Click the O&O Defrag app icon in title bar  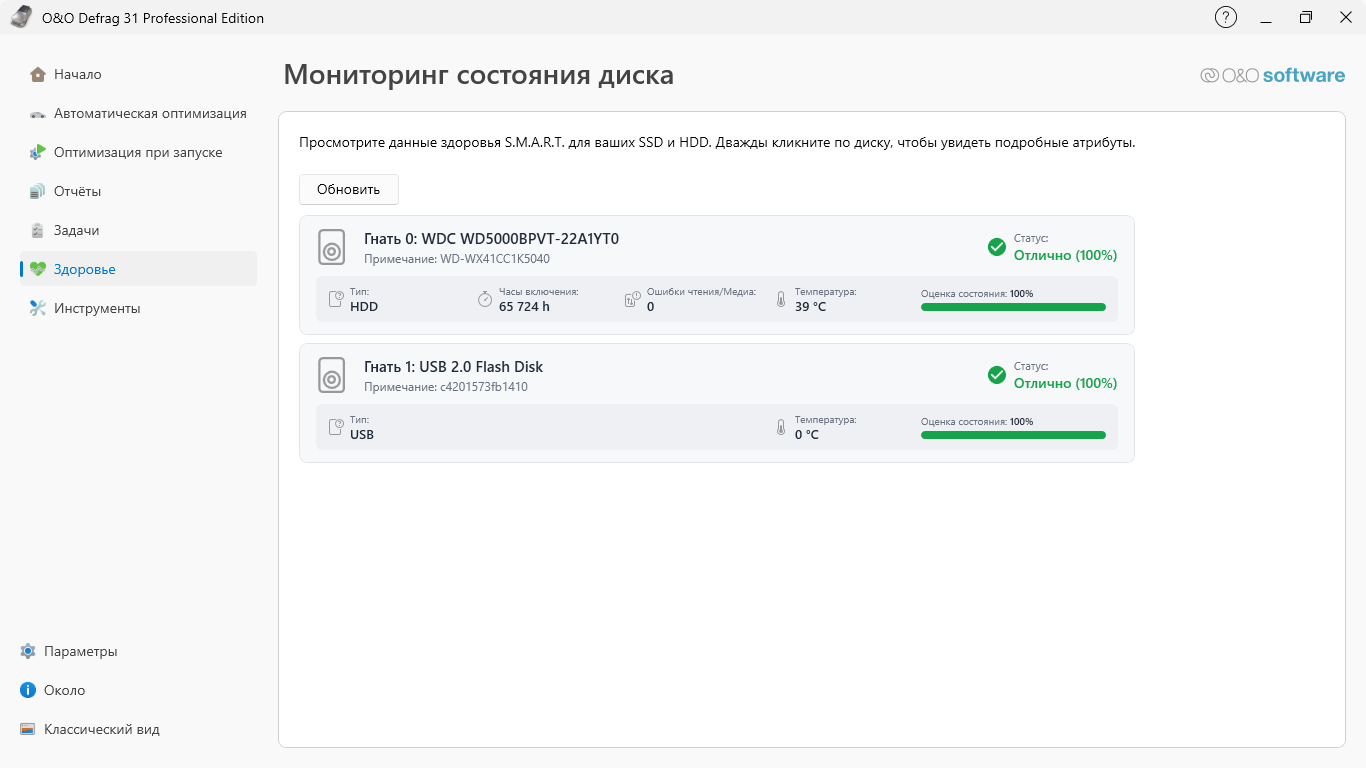[21, 18]
